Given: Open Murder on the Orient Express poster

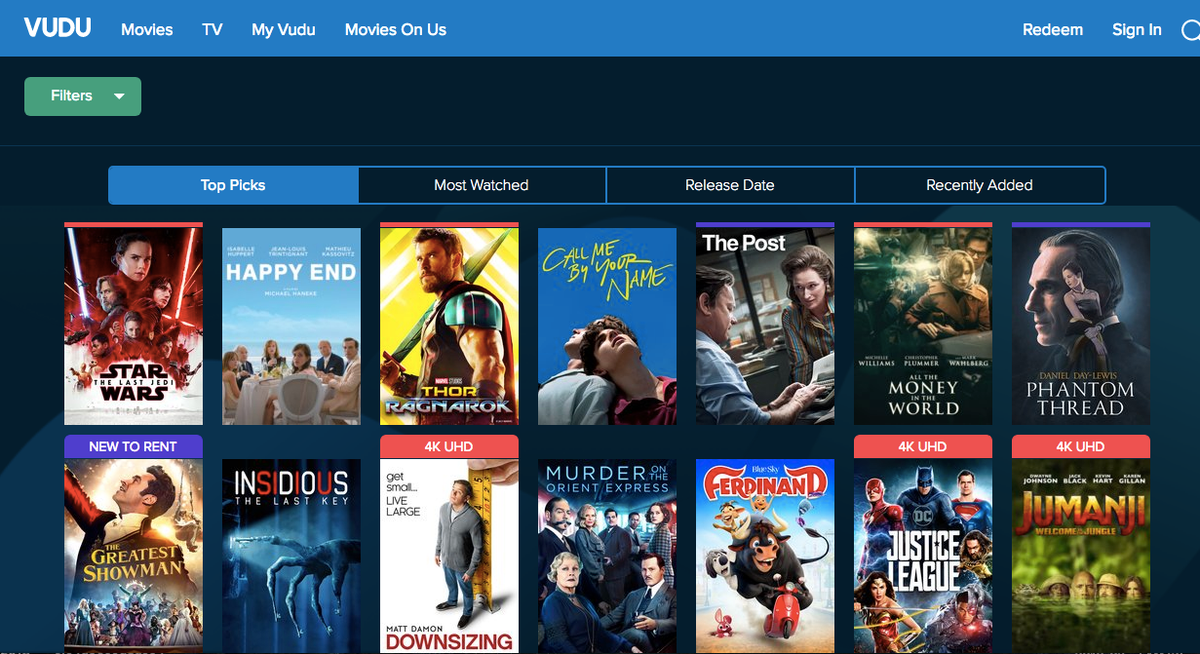Looking at the screenshot, I should point(607,556).
